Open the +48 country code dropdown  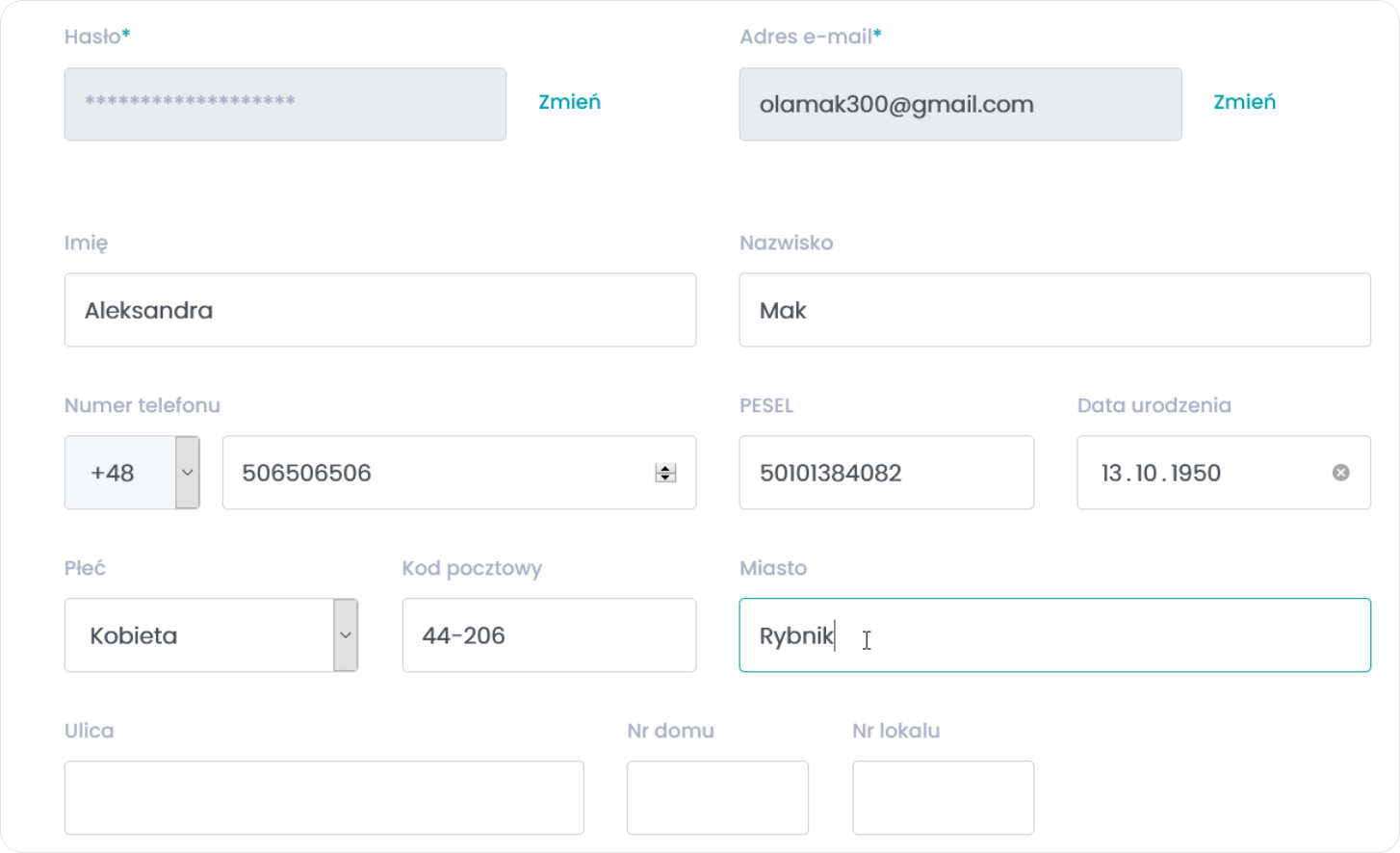[x=132, y=473]
